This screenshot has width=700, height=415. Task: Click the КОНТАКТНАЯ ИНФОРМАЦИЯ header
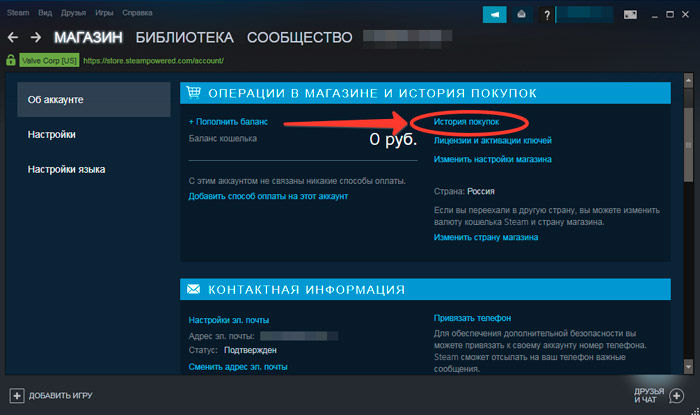pos(425,289)
